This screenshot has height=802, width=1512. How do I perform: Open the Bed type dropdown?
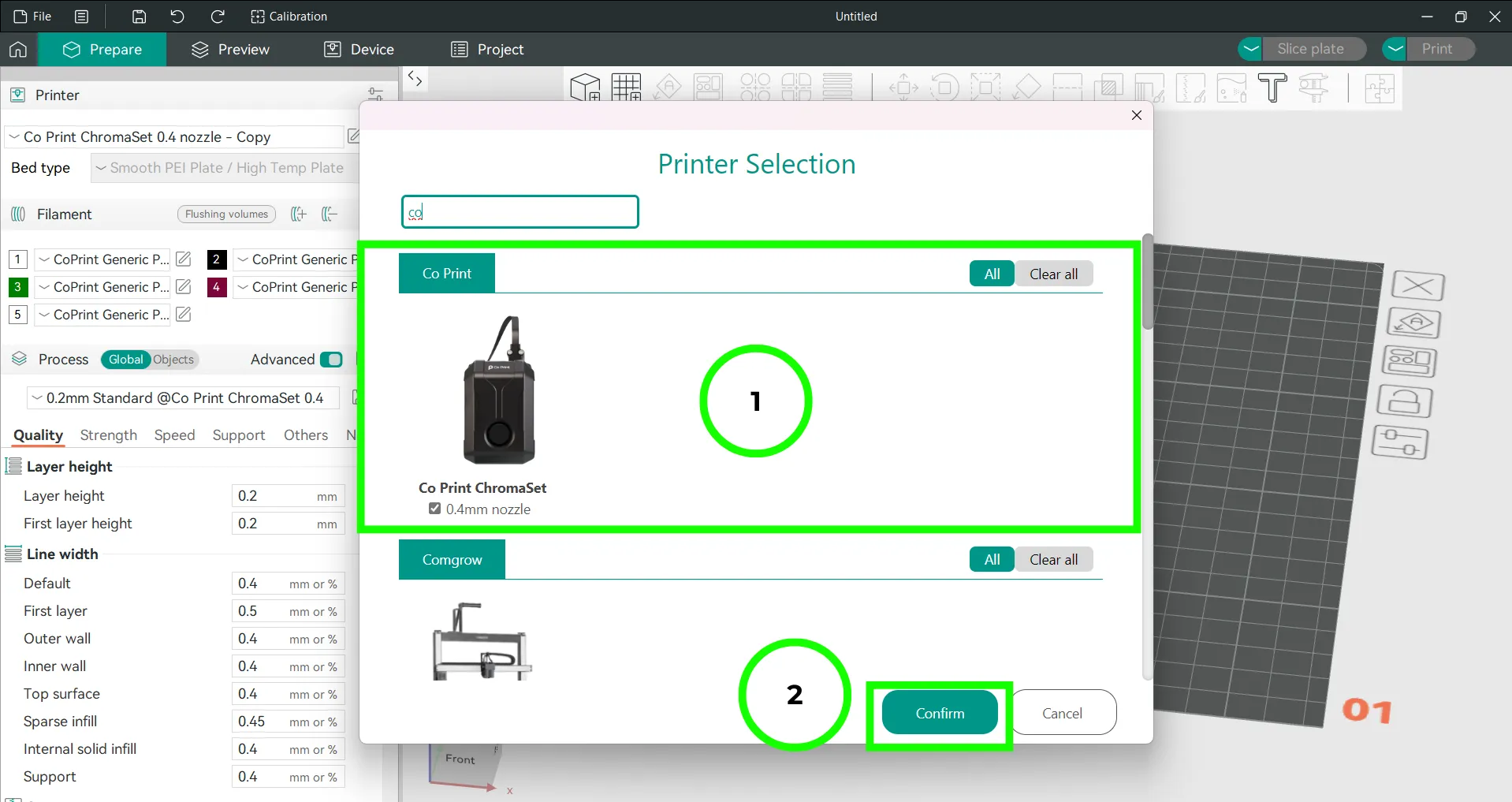tap(225, 168)
